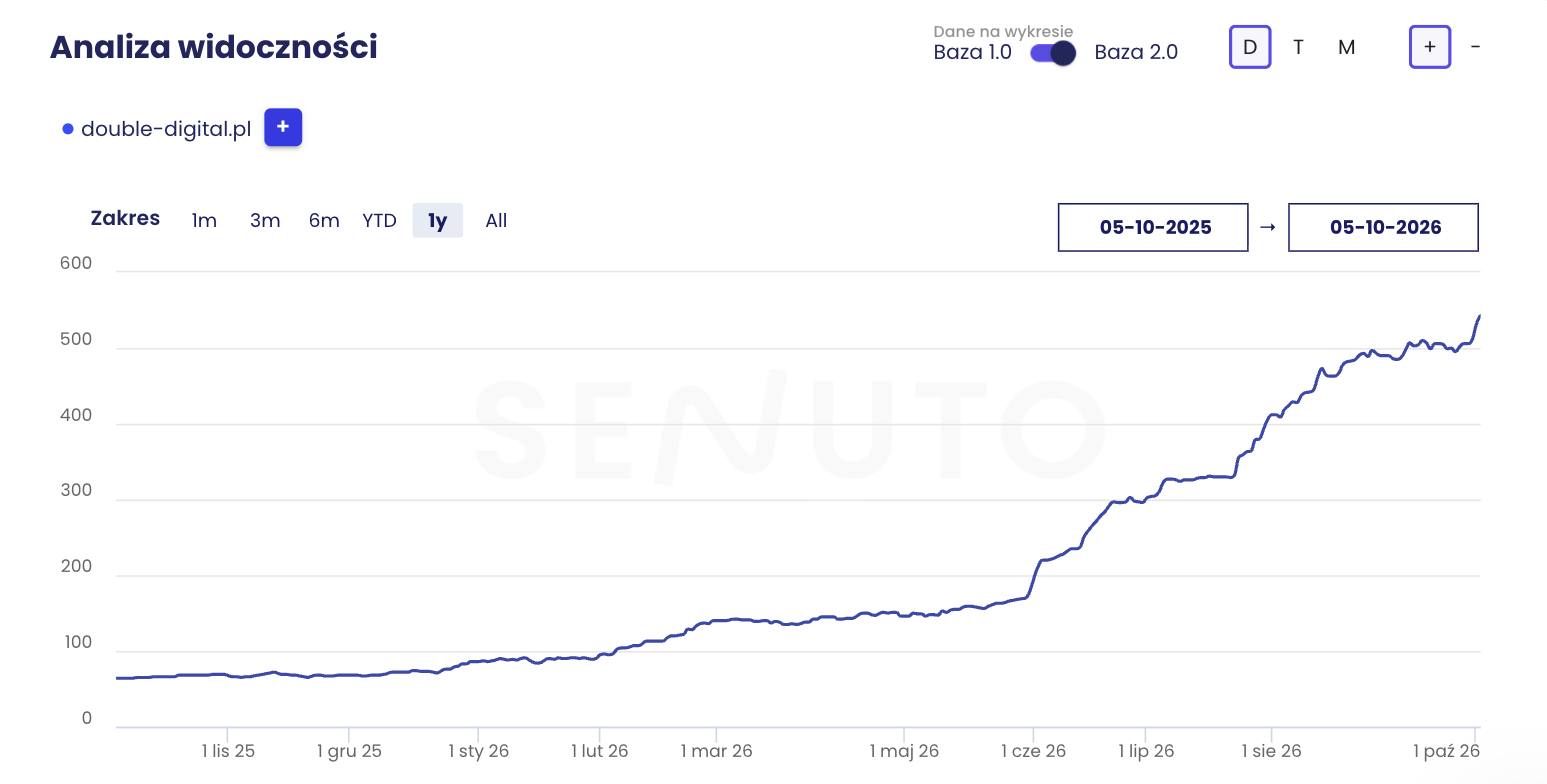Click the 1 sie 26 axis label
The image size is (1547, 784).
coord(1271,751)
